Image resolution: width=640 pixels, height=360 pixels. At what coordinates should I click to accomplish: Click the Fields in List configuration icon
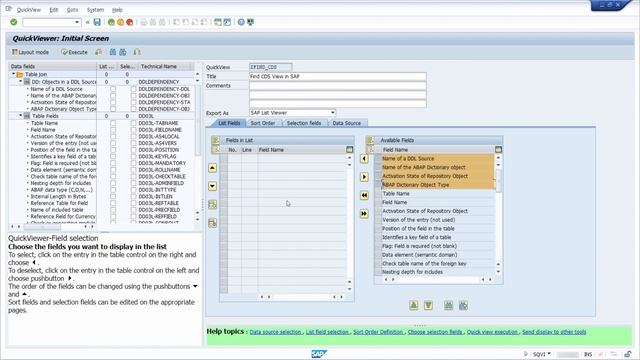[x=349, y=150]
